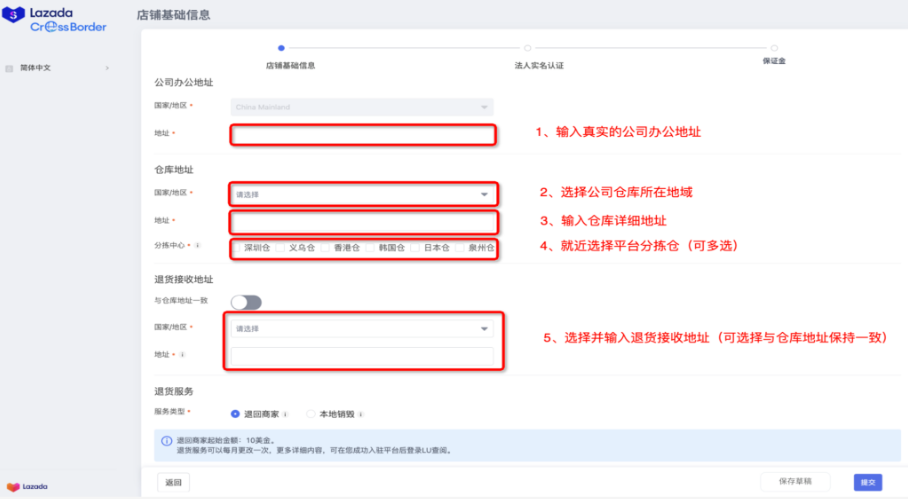Click the 退货服务 section heading
Image resolution: width=908 pixels, height=499 pixels.
[174, 391]
